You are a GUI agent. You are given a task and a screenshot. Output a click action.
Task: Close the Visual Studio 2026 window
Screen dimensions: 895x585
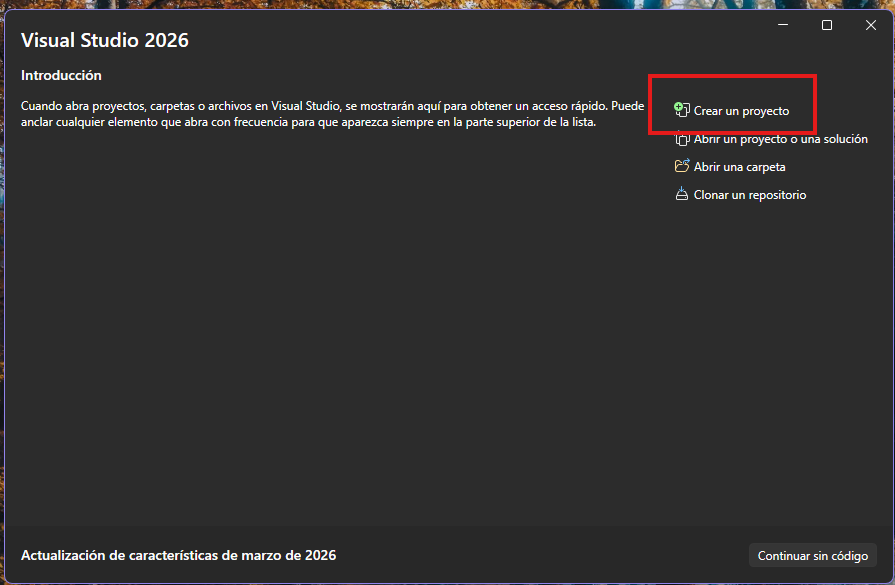point(870,26)
